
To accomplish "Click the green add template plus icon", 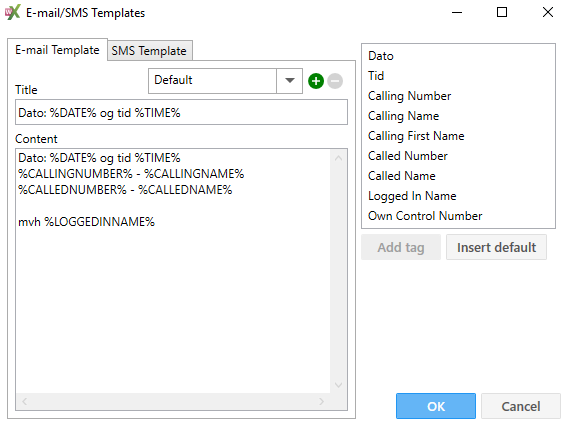I will pyautogui.click(x=316, y=81).
